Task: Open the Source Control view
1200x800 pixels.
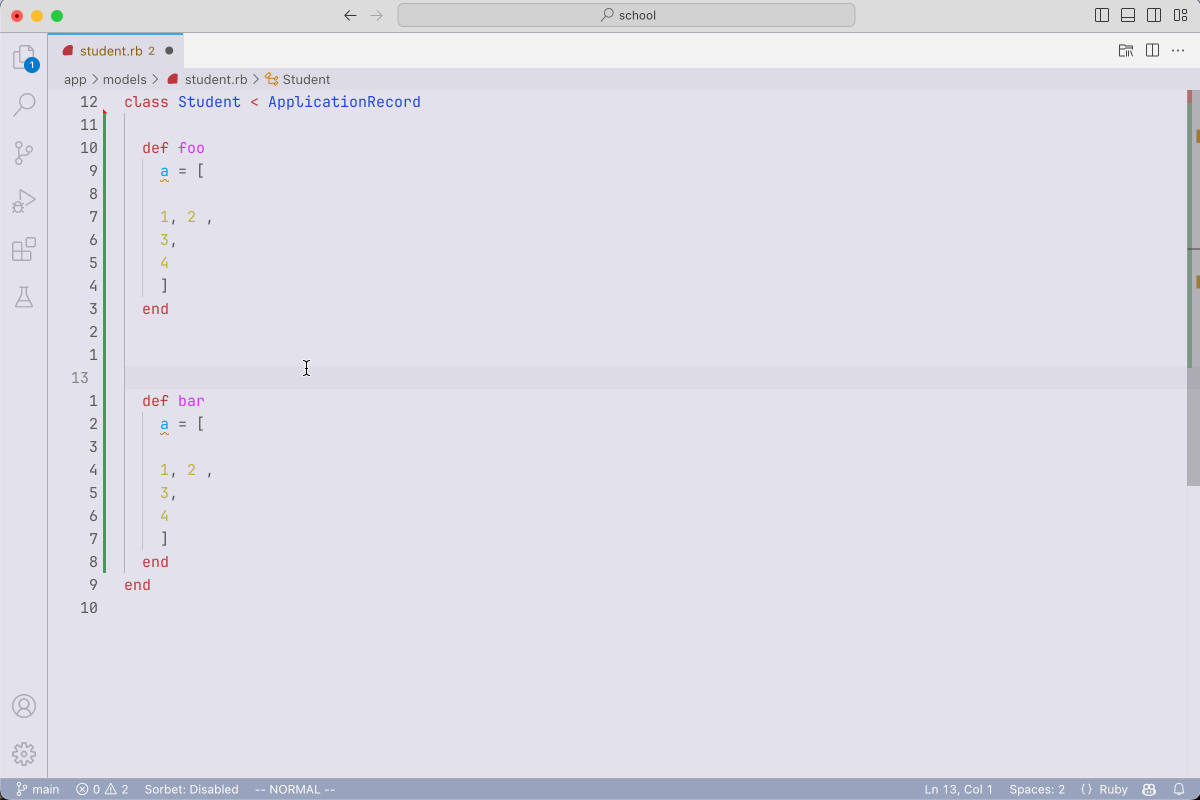Action: coord(24,153)
